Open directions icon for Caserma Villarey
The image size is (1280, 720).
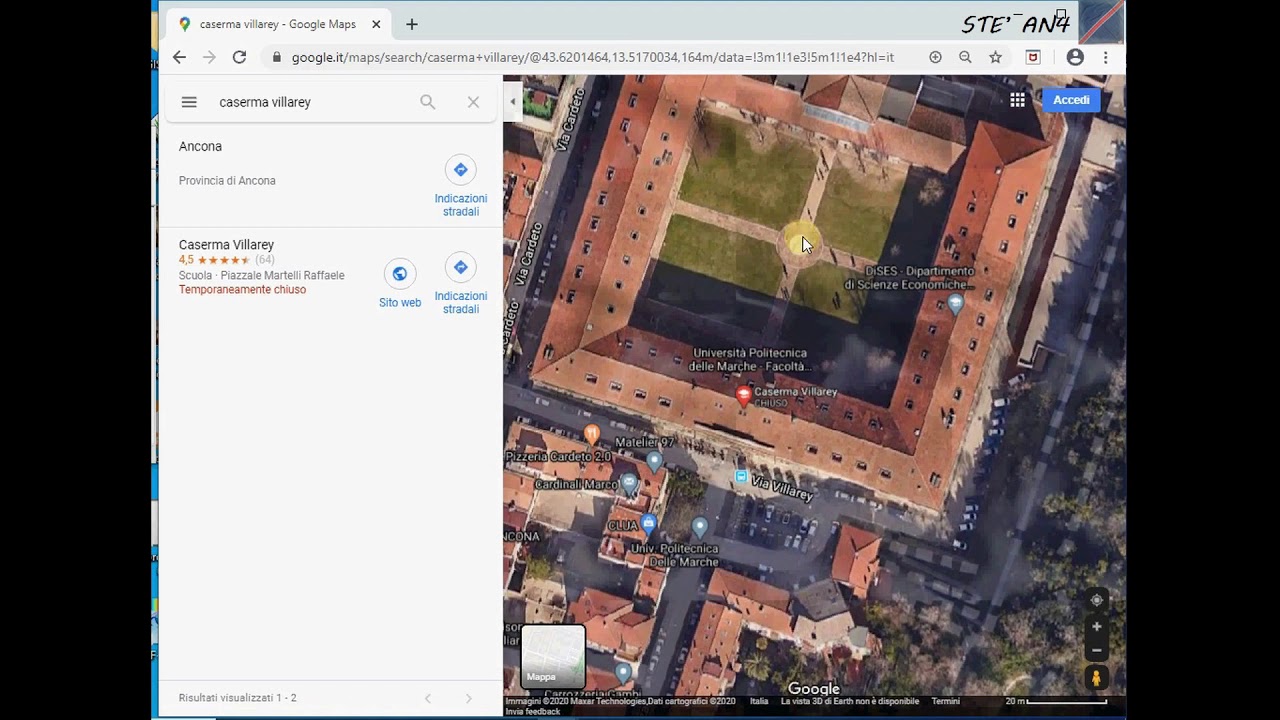click(x=460, y=268)
